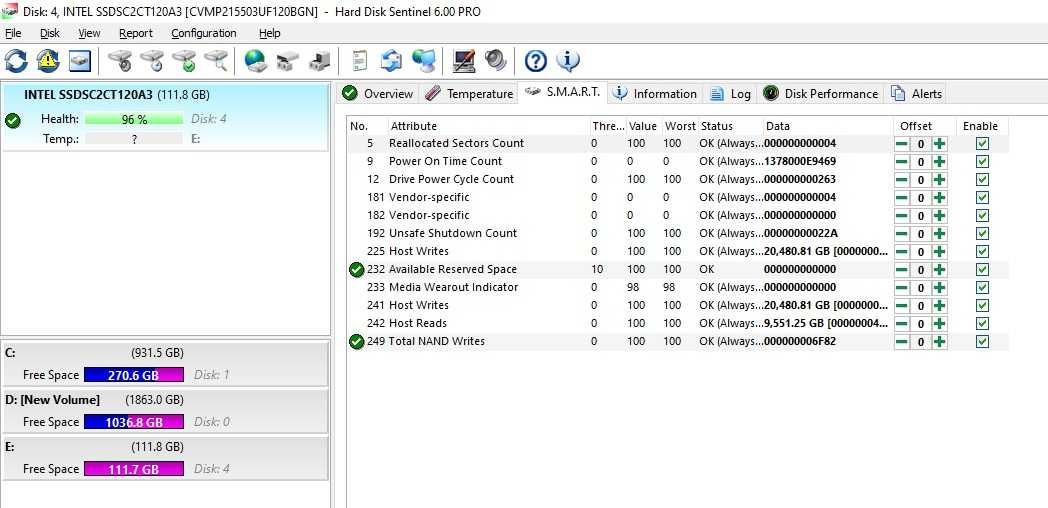Click the blue question mark Help icon
The width and height of the screenshot is (1048, 508).
click(x=535, y=61)
